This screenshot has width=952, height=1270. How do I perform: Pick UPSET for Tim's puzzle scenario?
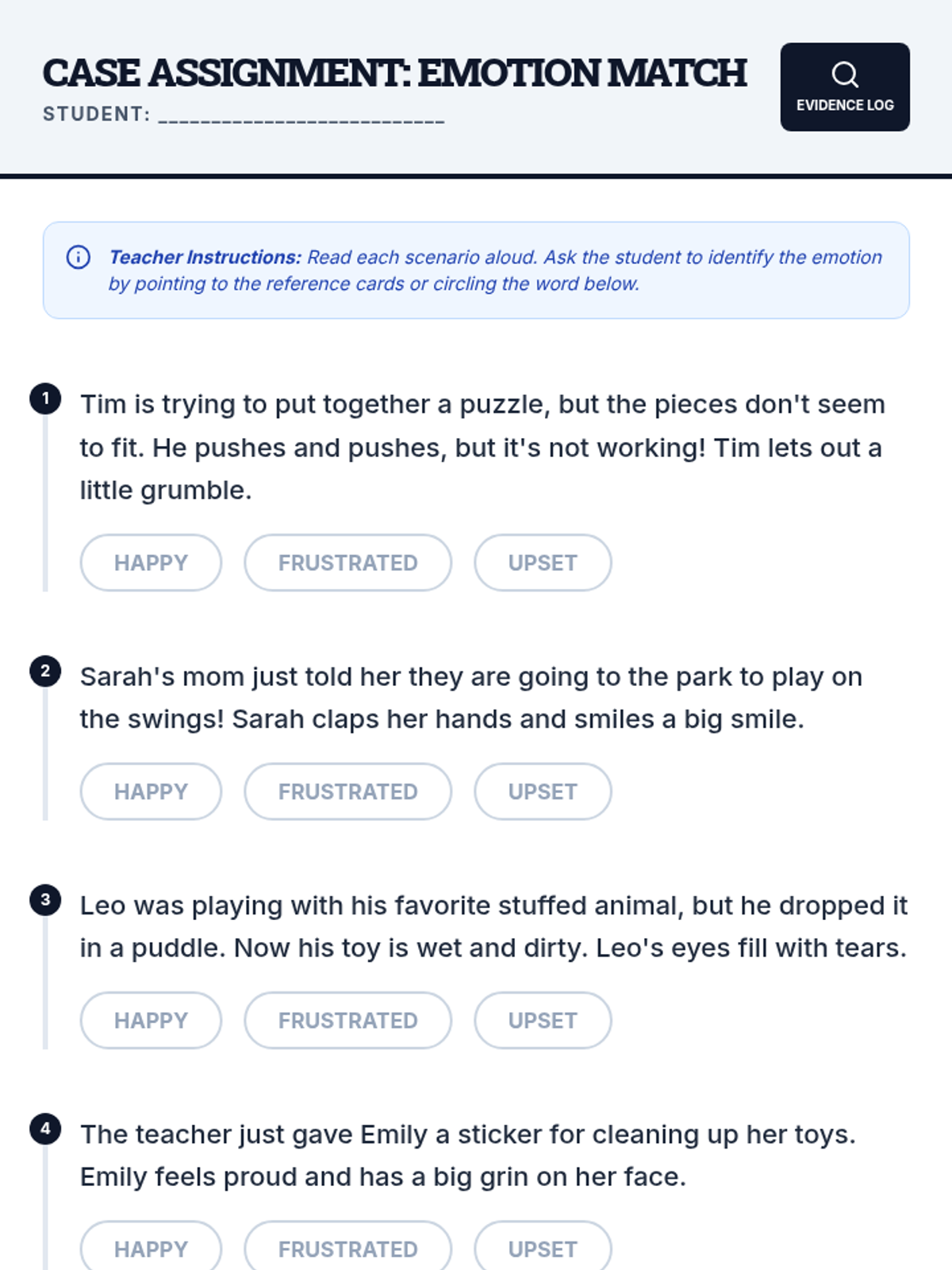543,563
